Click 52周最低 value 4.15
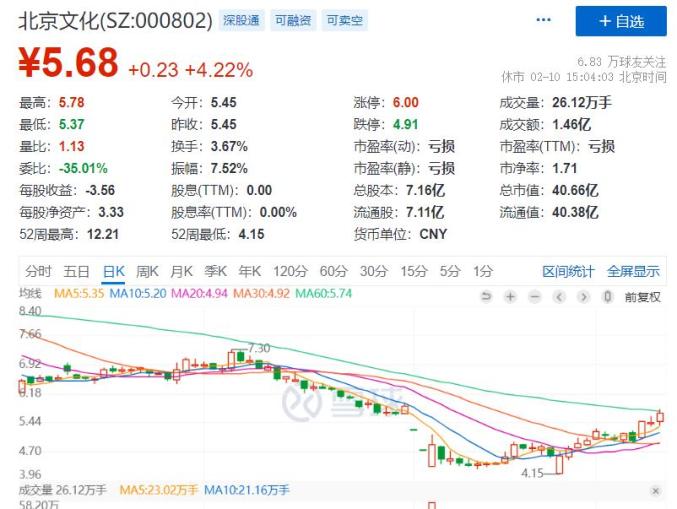This screenshot has height=509, width=677. [x=251, y=234]
